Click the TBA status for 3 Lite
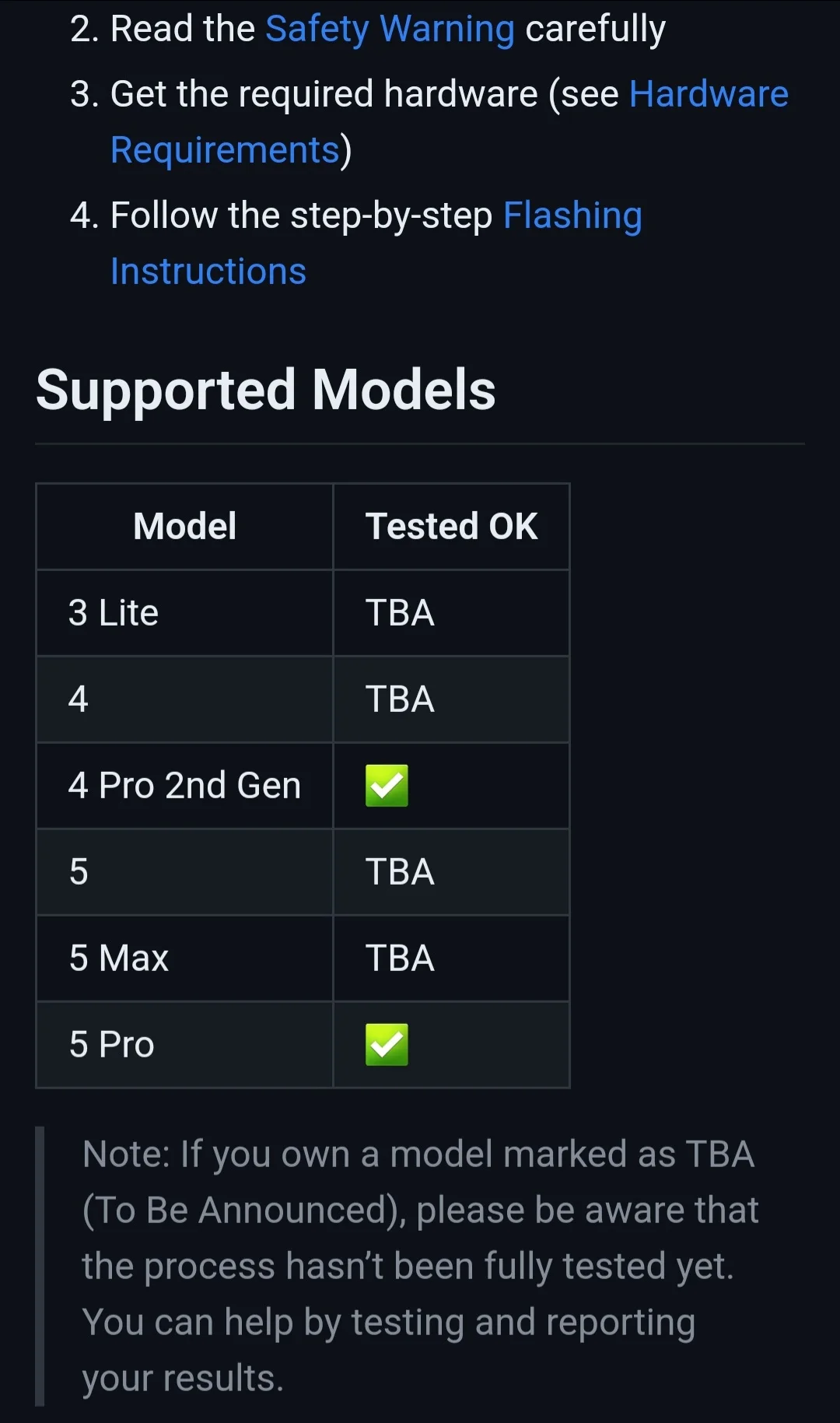Screen dimensions: 840x1423 (400, 613)
